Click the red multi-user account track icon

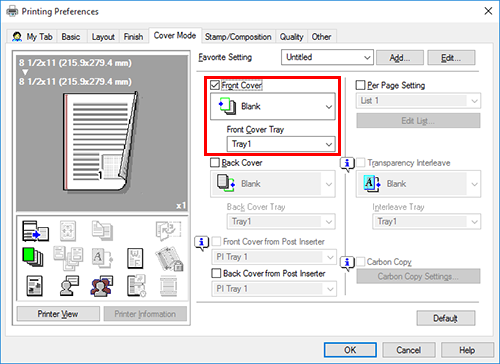[102, 286]
